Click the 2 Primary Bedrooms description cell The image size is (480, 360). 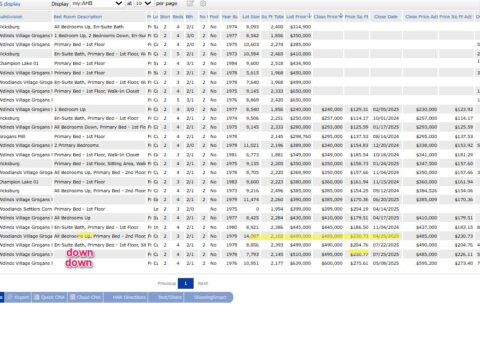(76, 145)
